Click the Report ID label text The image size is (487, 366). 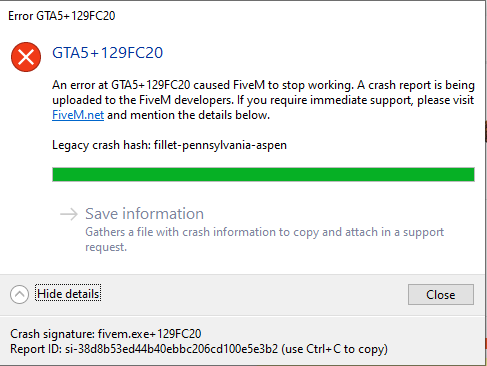coord(36,349)
